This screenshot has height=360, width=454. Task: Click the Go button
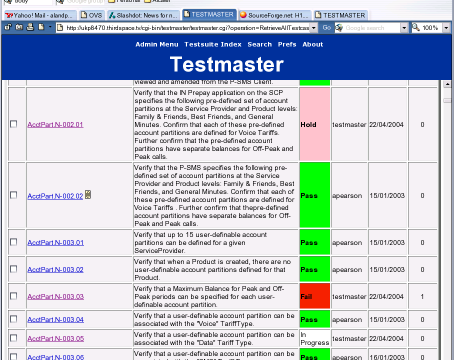point(327,28)
